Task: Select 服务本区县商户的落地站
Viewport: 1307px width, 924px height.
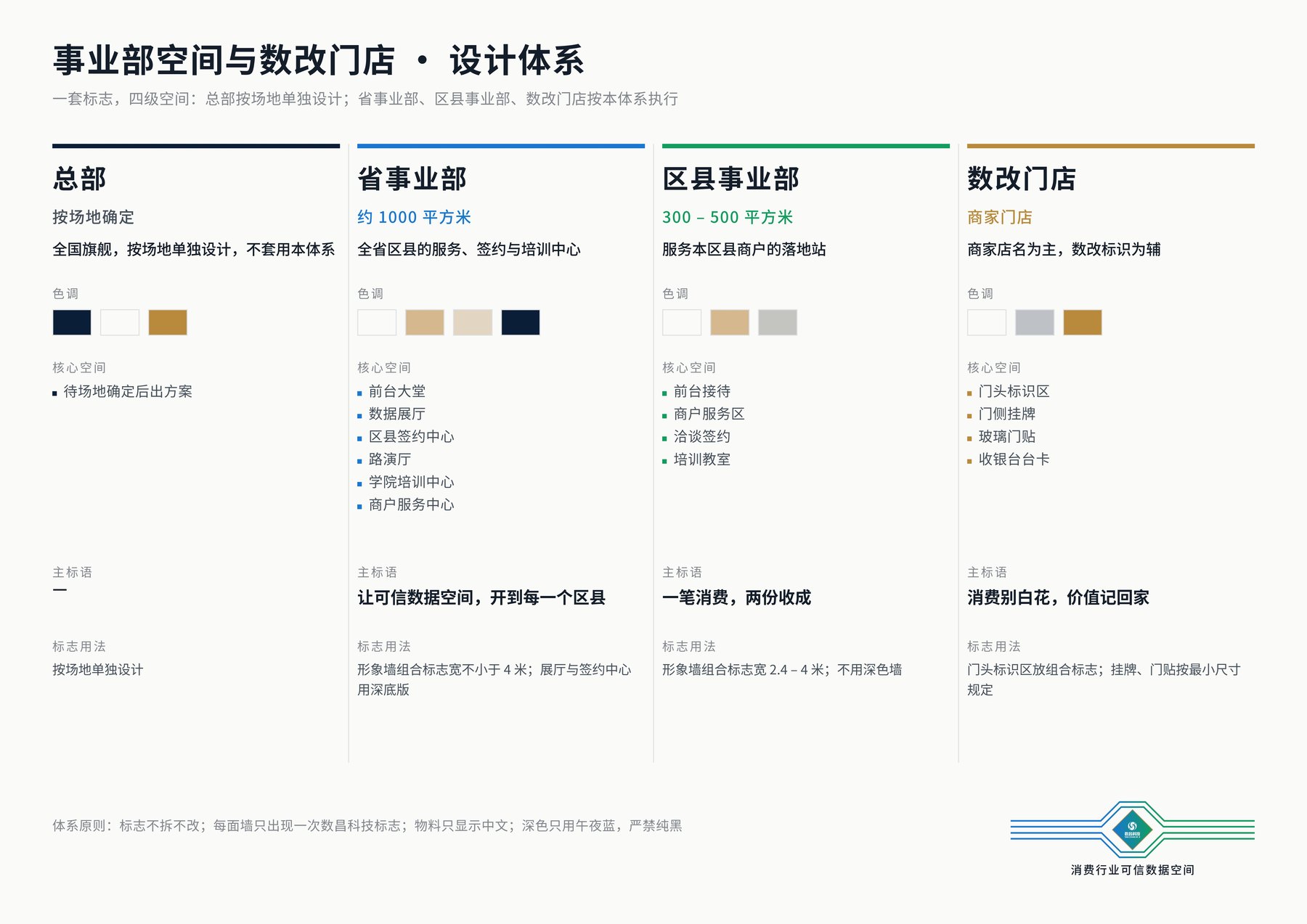Action: [x=744, y=249]
